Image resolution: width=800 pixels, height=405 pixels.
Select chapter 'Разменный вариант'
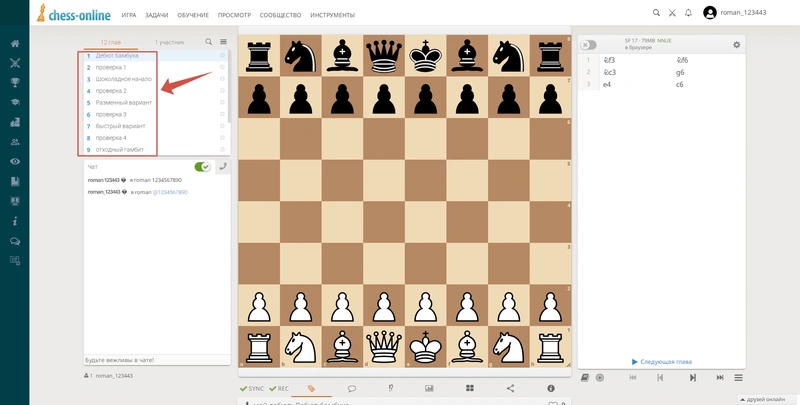[123, 103]
